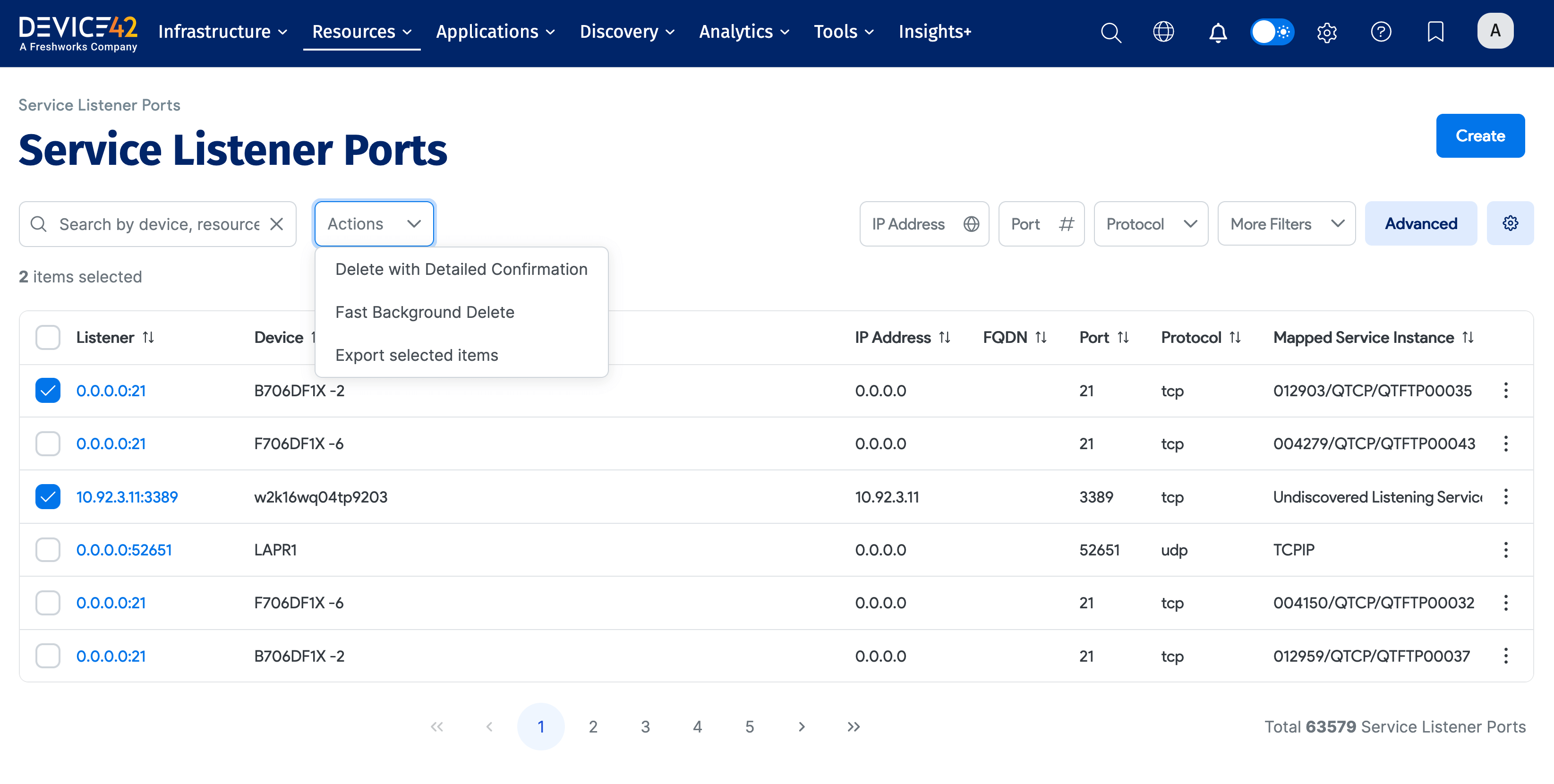Expand the More Filters dropdown

pyautogui.click(x=1286, y=223)
